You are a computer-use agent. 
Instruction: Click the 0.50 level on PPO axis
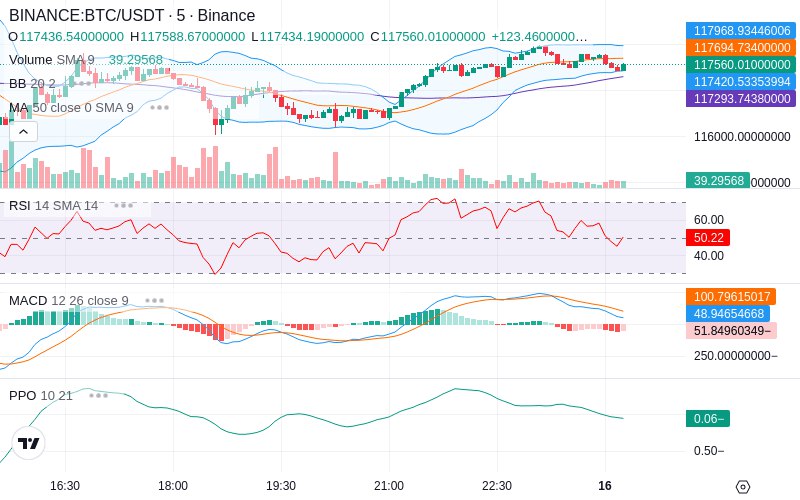(709, 451)
